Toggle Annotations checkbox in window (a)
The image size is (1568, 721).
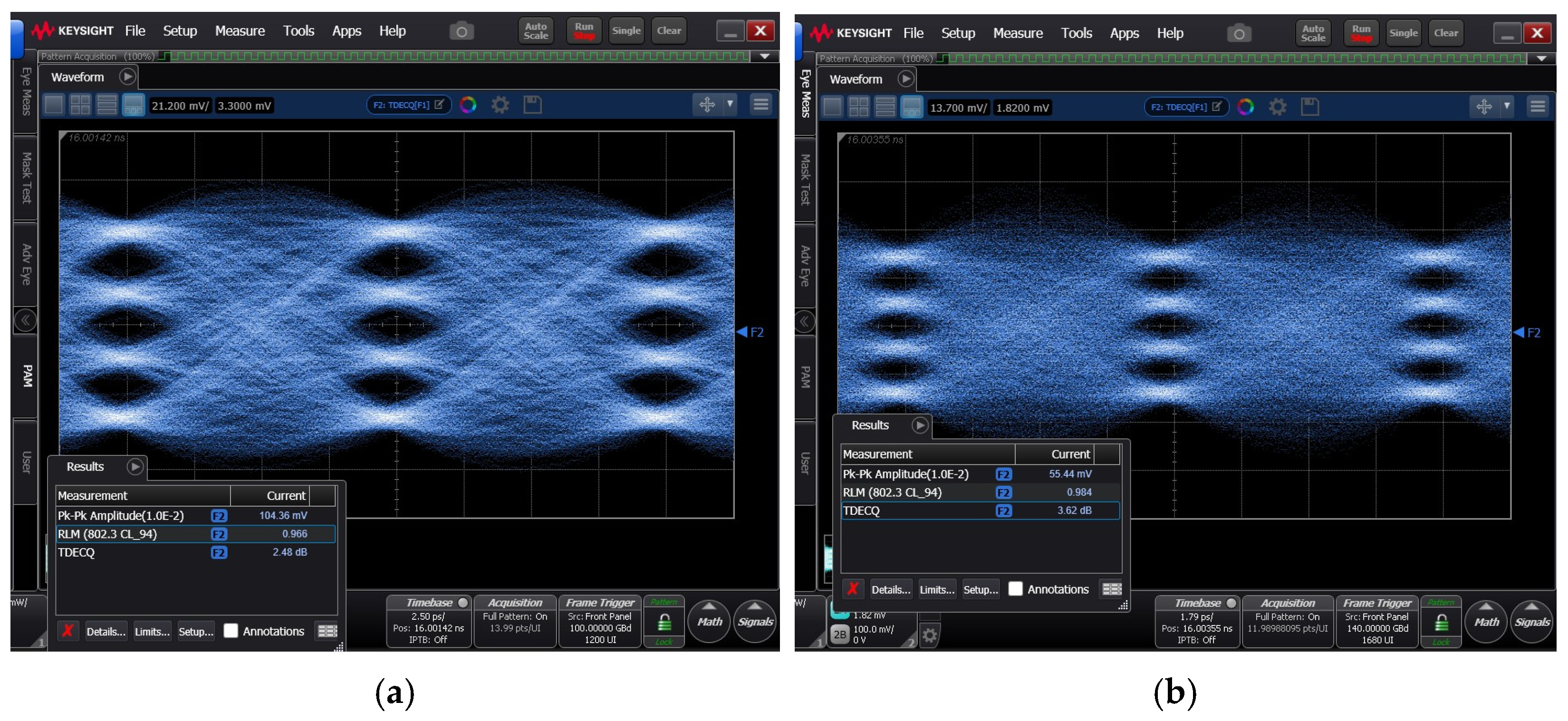point(231,630)
